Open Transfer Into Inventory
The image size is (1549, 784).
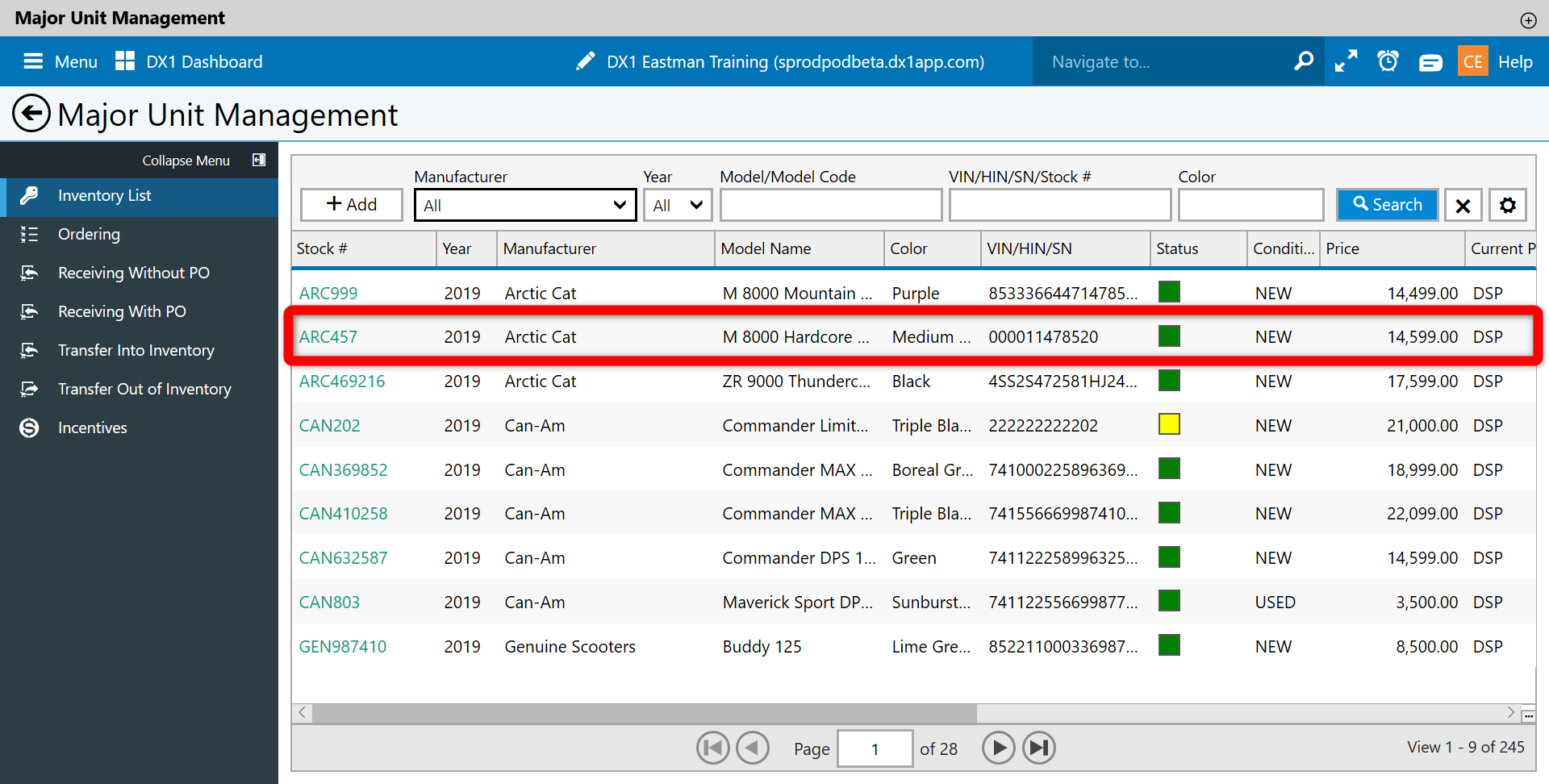139,351
